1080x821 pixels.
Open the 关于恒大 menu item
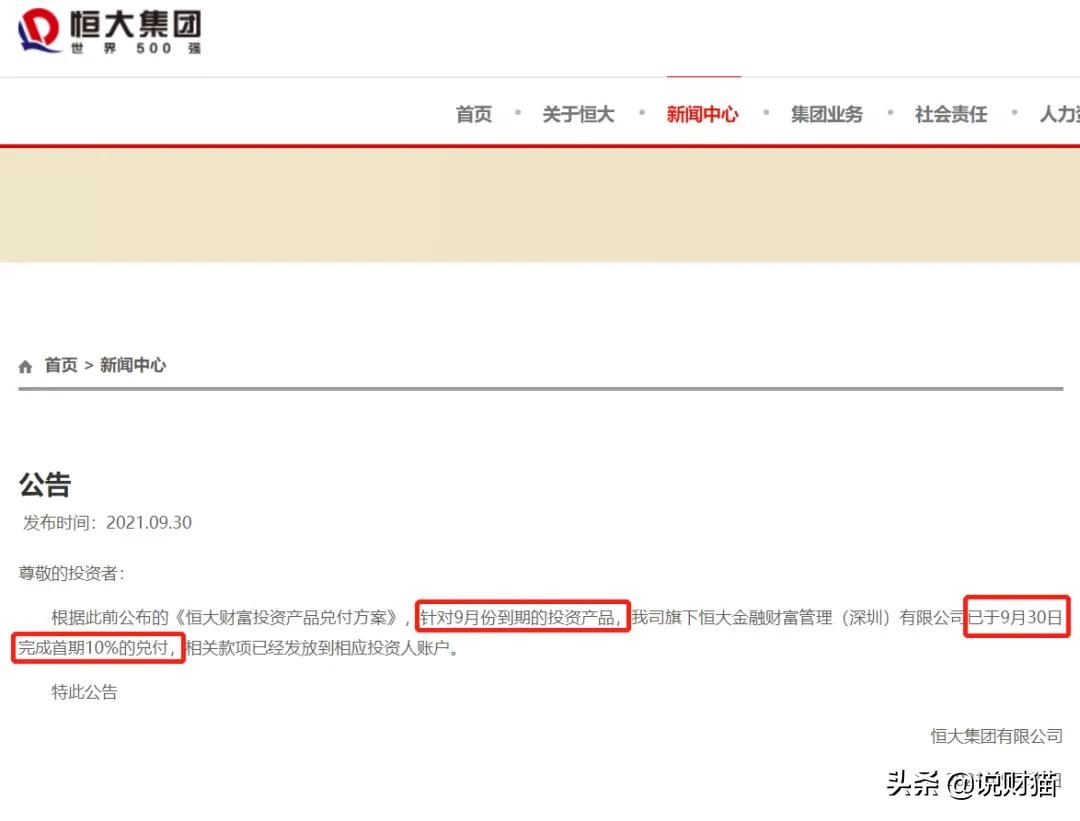[578, 114]
